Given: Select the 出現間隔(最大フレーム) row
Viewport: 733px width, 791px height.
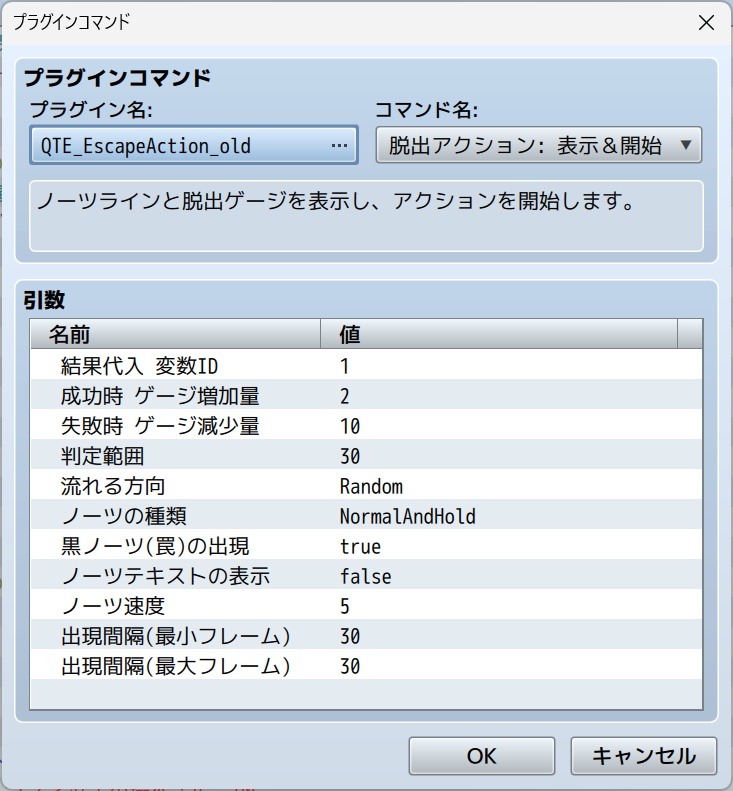Looking at the screenshot, I should pos(366,666).
